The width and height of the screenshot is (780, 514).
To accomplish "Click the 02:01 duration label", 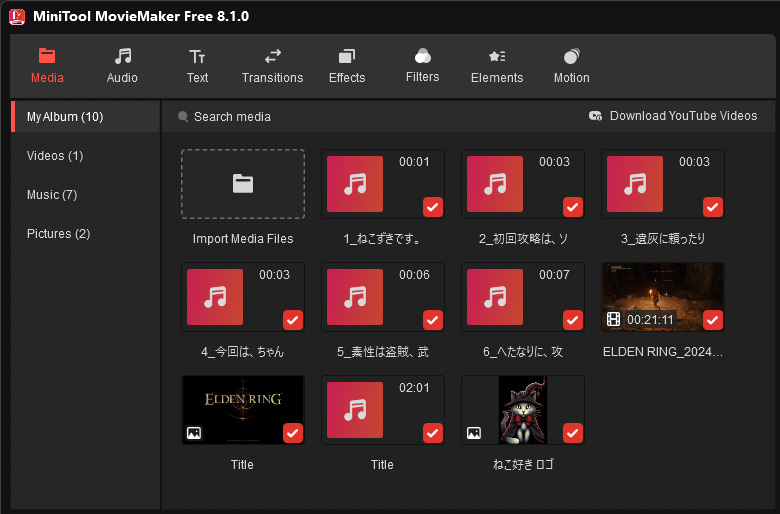I will (x=414, y=388).
